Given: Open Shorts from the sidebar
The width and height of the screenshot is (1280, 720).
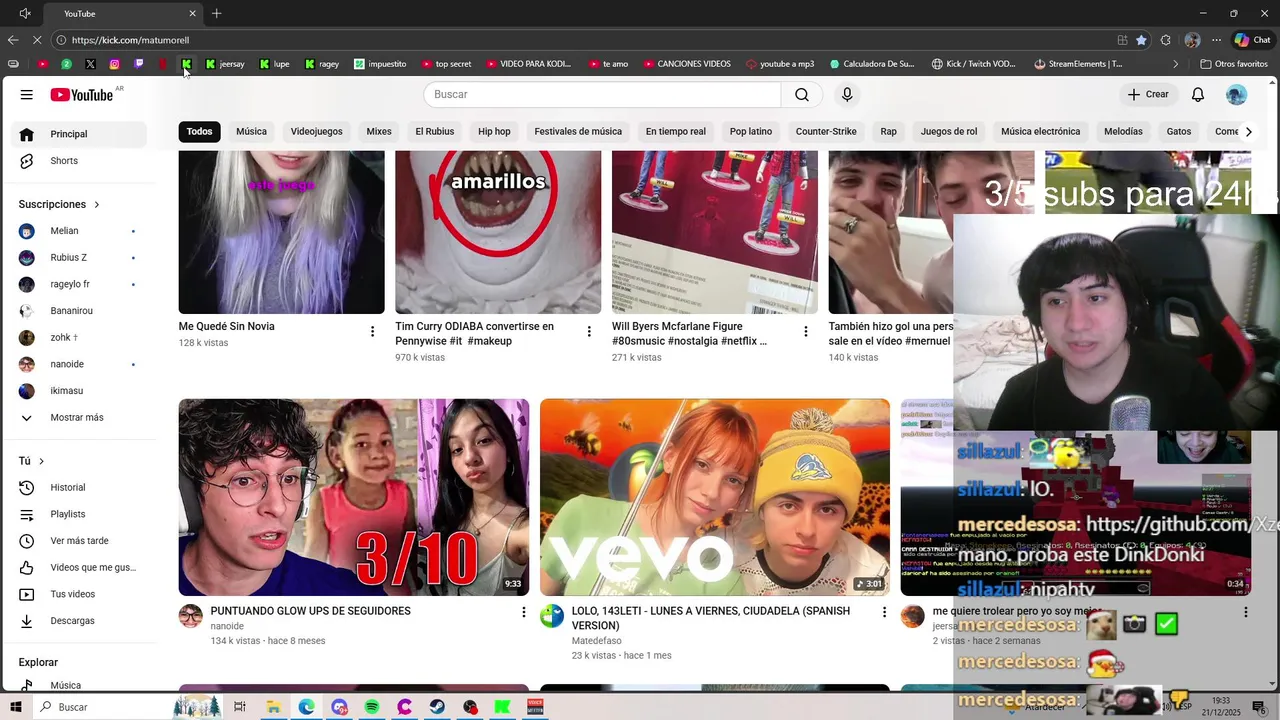Looking at the screenshot, I should (80, 161).
